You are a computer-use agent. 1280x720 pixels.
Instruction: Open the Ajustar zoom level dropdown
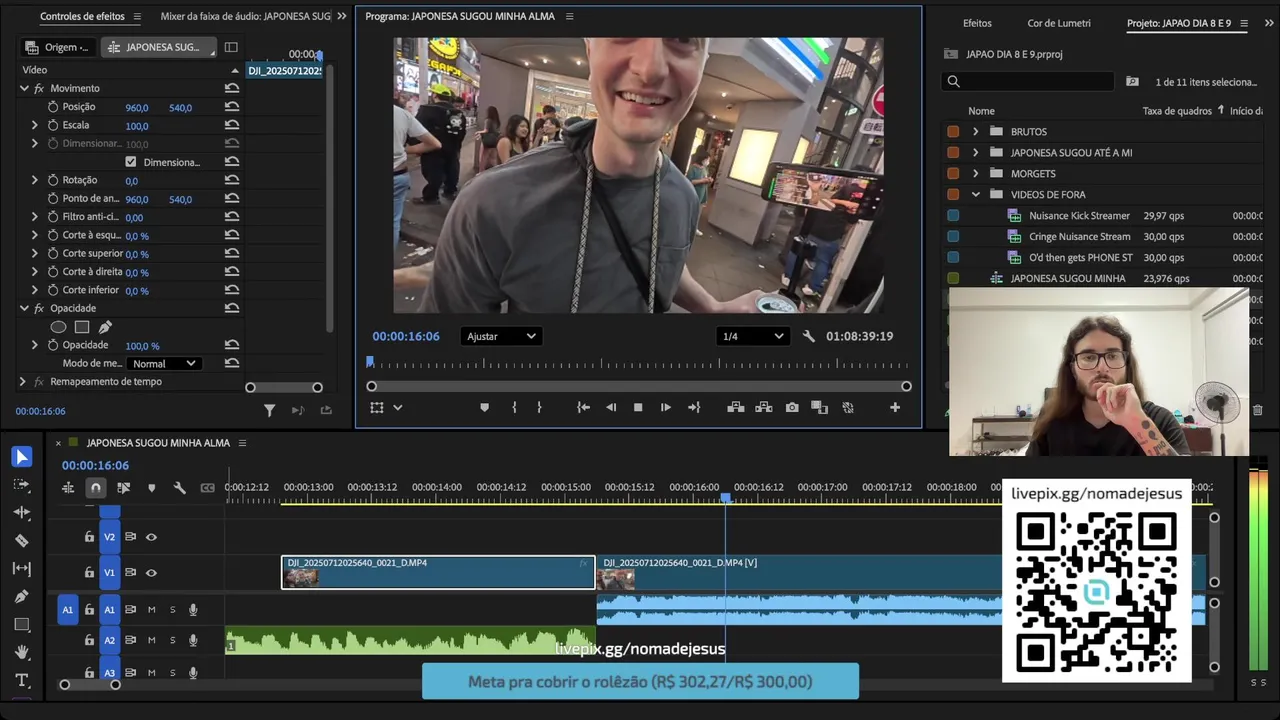(x=500, y=337)
